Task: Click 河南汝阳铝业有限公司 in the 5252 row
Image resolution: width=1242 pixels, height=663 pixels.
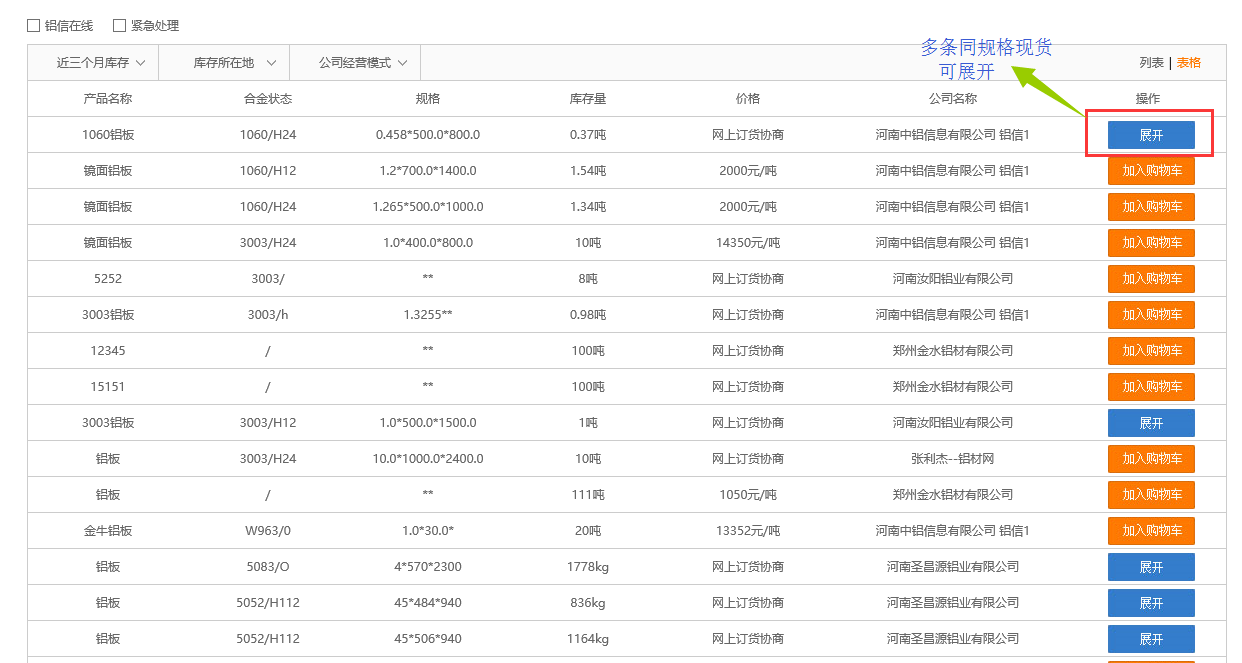Action: (952, 279)
